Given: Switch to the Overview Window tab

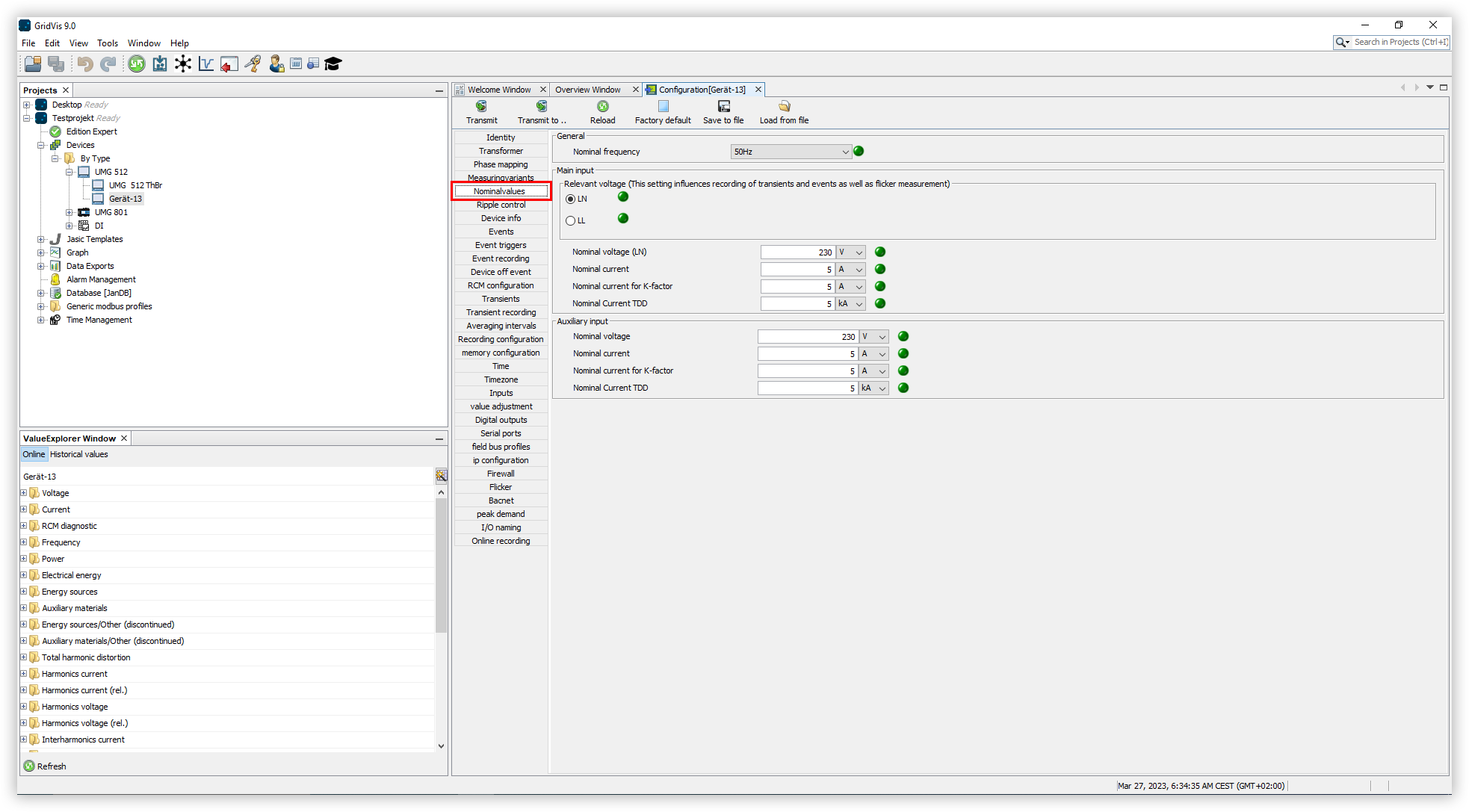Looking at the screenshot, I should 587,90.
